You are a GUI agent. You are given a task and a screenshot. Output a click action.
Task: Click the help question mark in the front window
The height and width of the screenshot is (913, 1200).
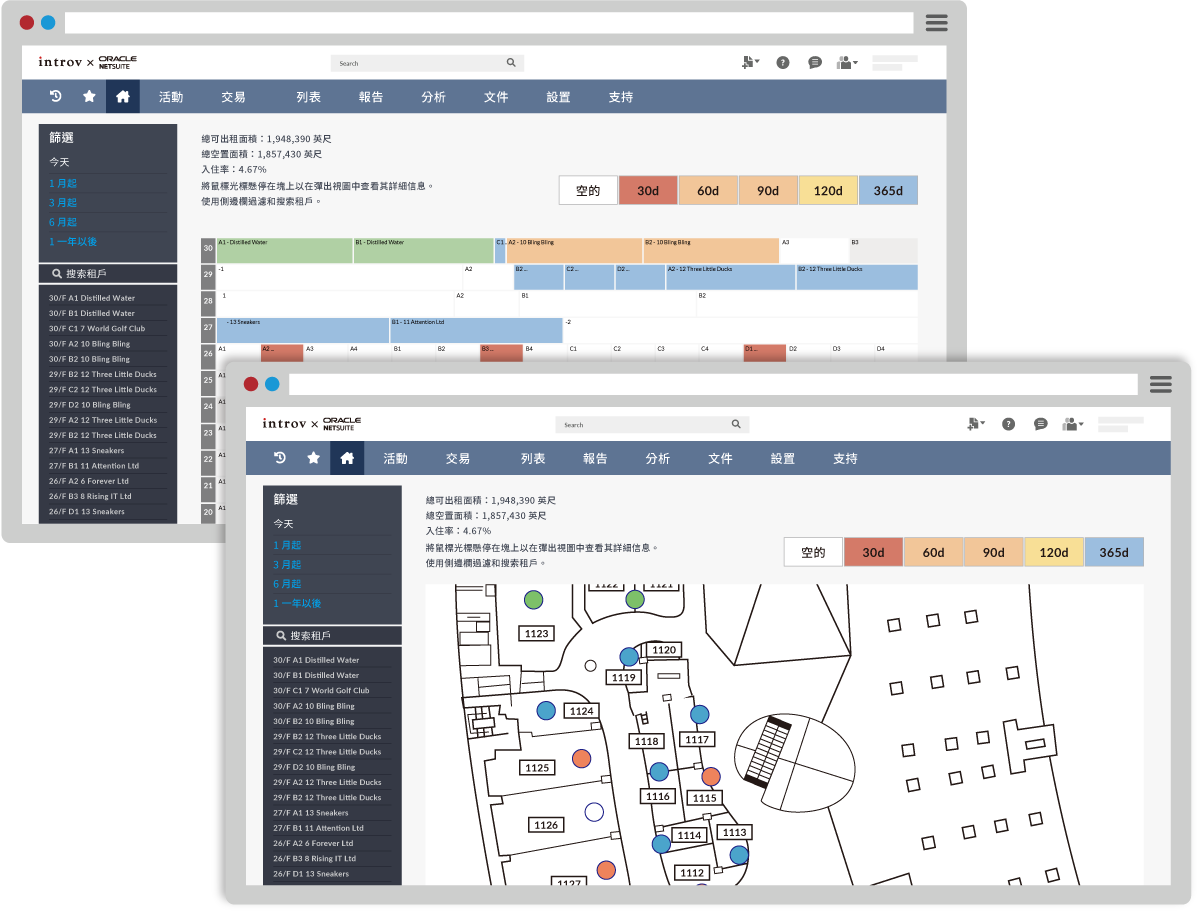(x=1008, y=424)
